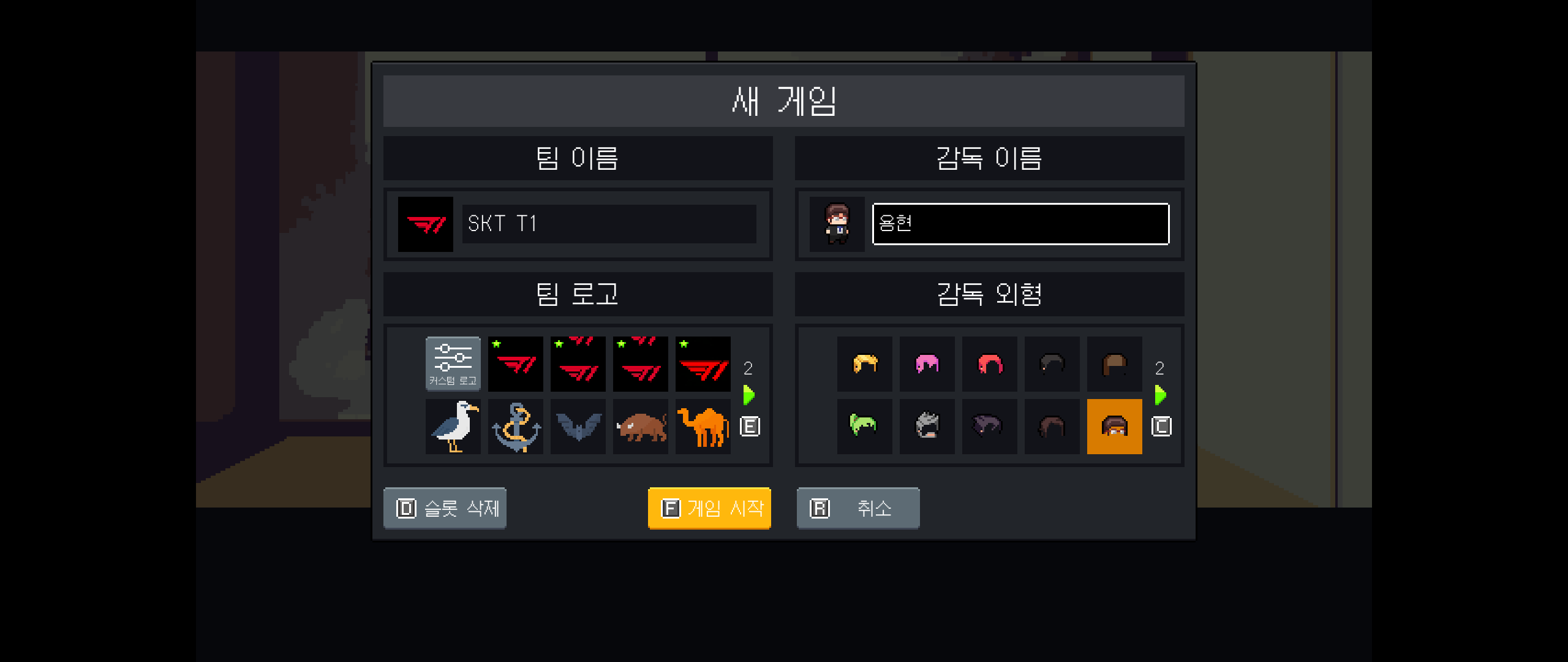
Task: Cancel with the 취소 button
Action: click(x=858, y=508)
